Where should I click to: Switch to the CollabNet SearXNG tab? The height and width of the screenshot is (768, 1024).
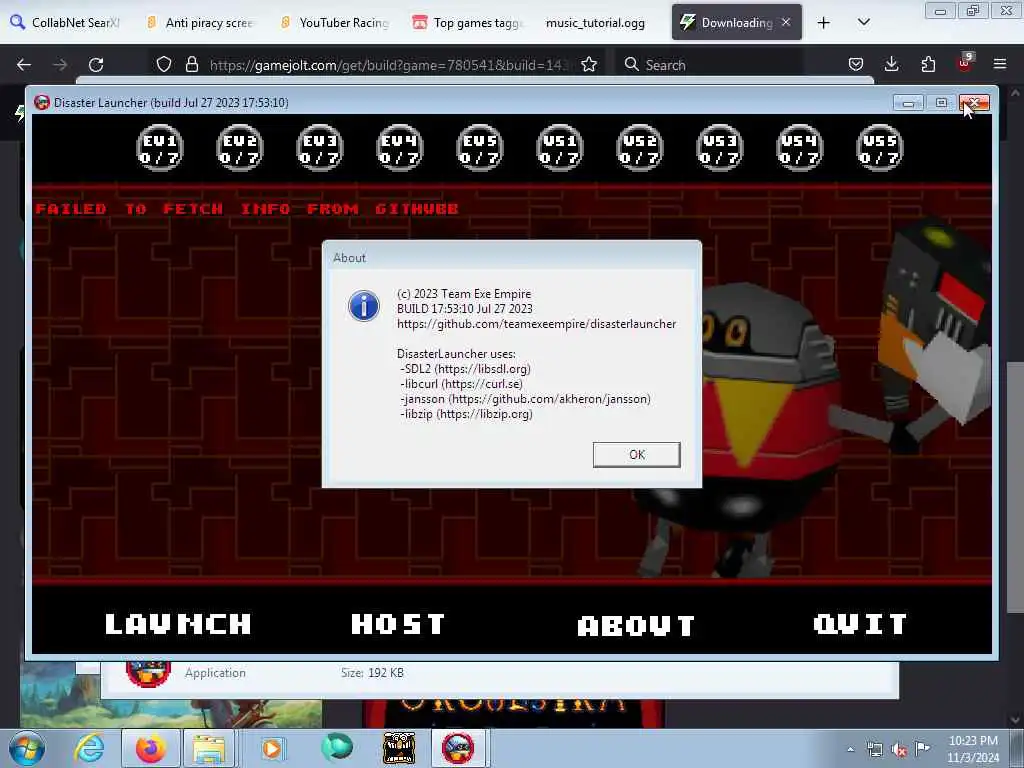[65, 23]
